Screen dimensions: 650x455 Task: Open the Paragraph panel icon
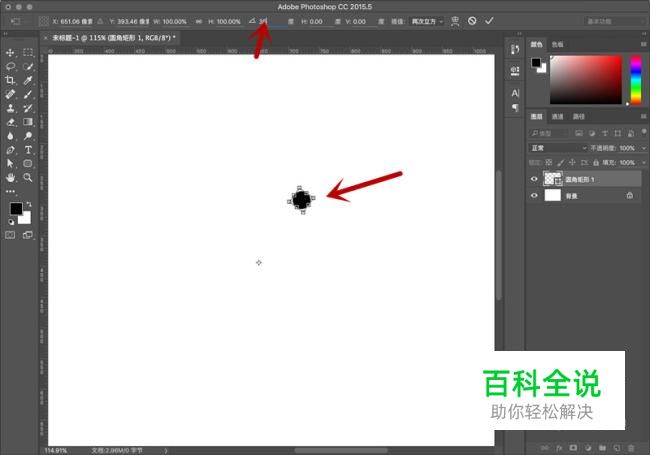pyautogui.click(x=515, y=108)
